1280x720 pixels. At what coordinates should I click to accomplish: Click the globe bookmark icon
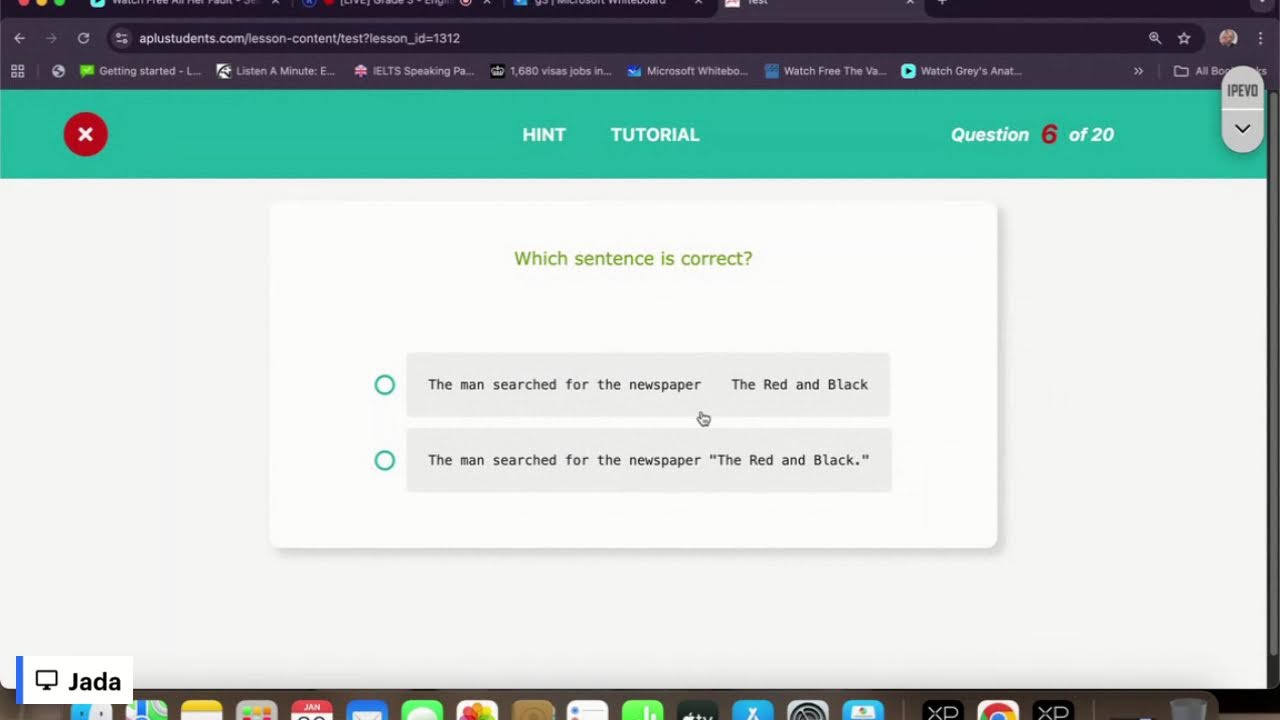[x=58, y=71]
